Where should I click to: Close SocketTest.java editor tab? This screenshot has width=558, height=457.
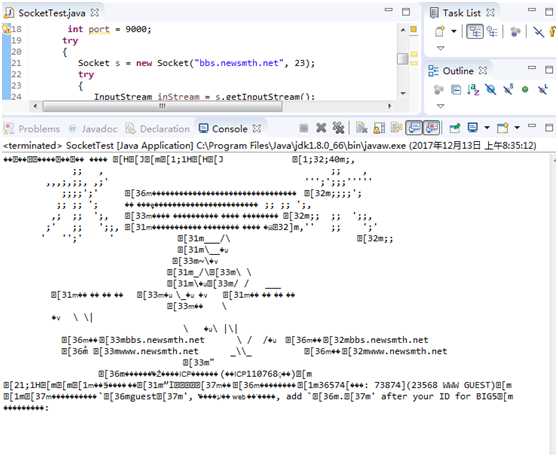click(x=95, y=12)
